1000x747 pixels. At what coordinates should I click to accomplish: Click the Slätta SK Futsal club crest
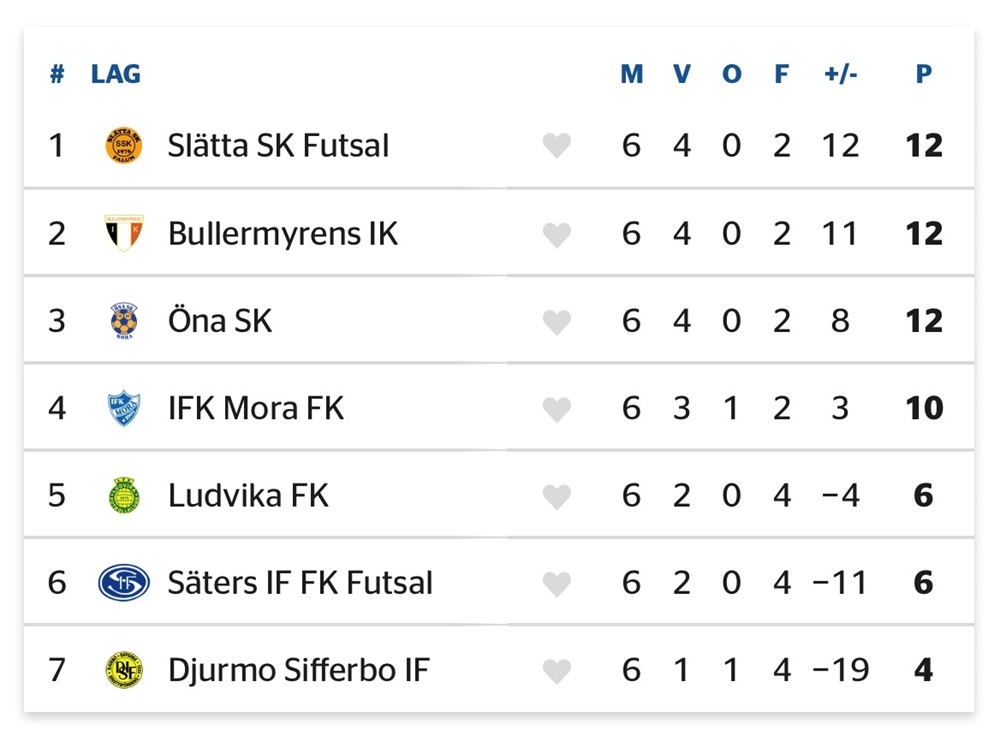click(x=123, y=146)
